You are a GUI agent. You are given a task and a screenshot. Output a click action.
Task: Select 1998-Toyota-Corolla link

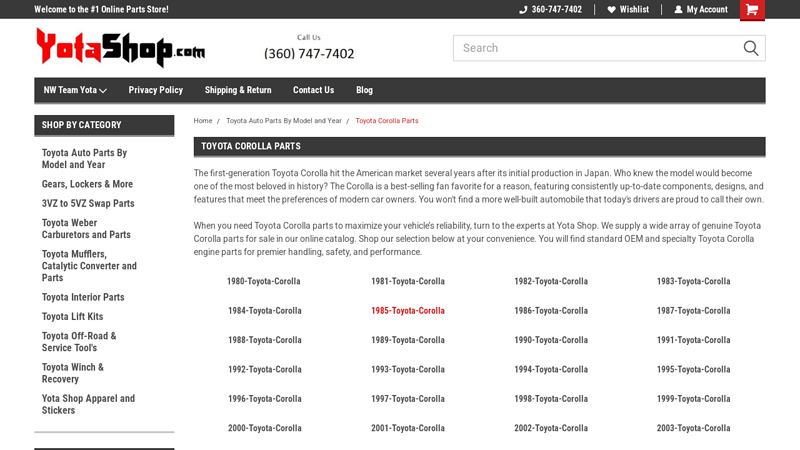551,399
